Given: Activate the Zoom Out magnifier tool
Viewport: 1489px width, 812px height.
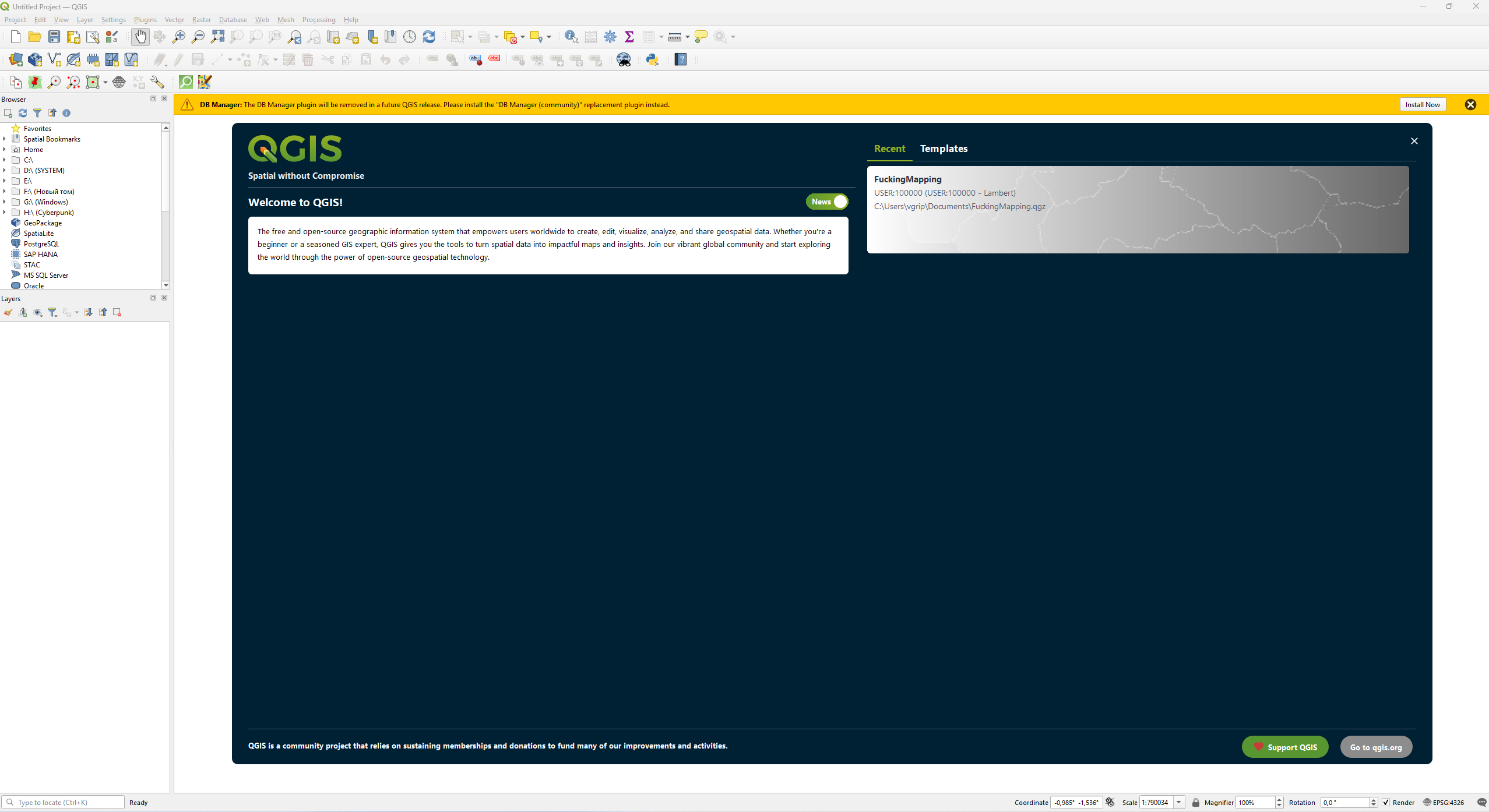Looking at the screenshot, I should click(x=198, y=37).
